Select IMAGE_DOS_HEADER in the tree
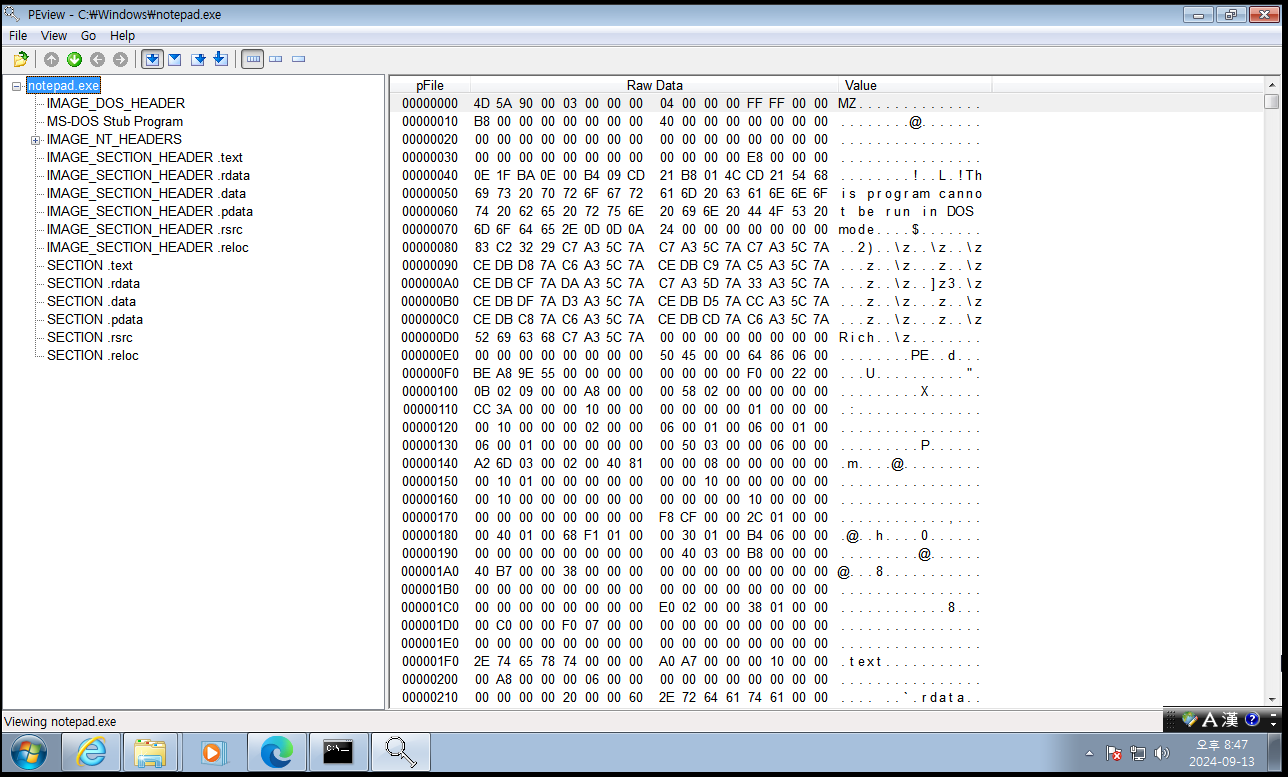The image size is (1288, 777). point(116,103)
